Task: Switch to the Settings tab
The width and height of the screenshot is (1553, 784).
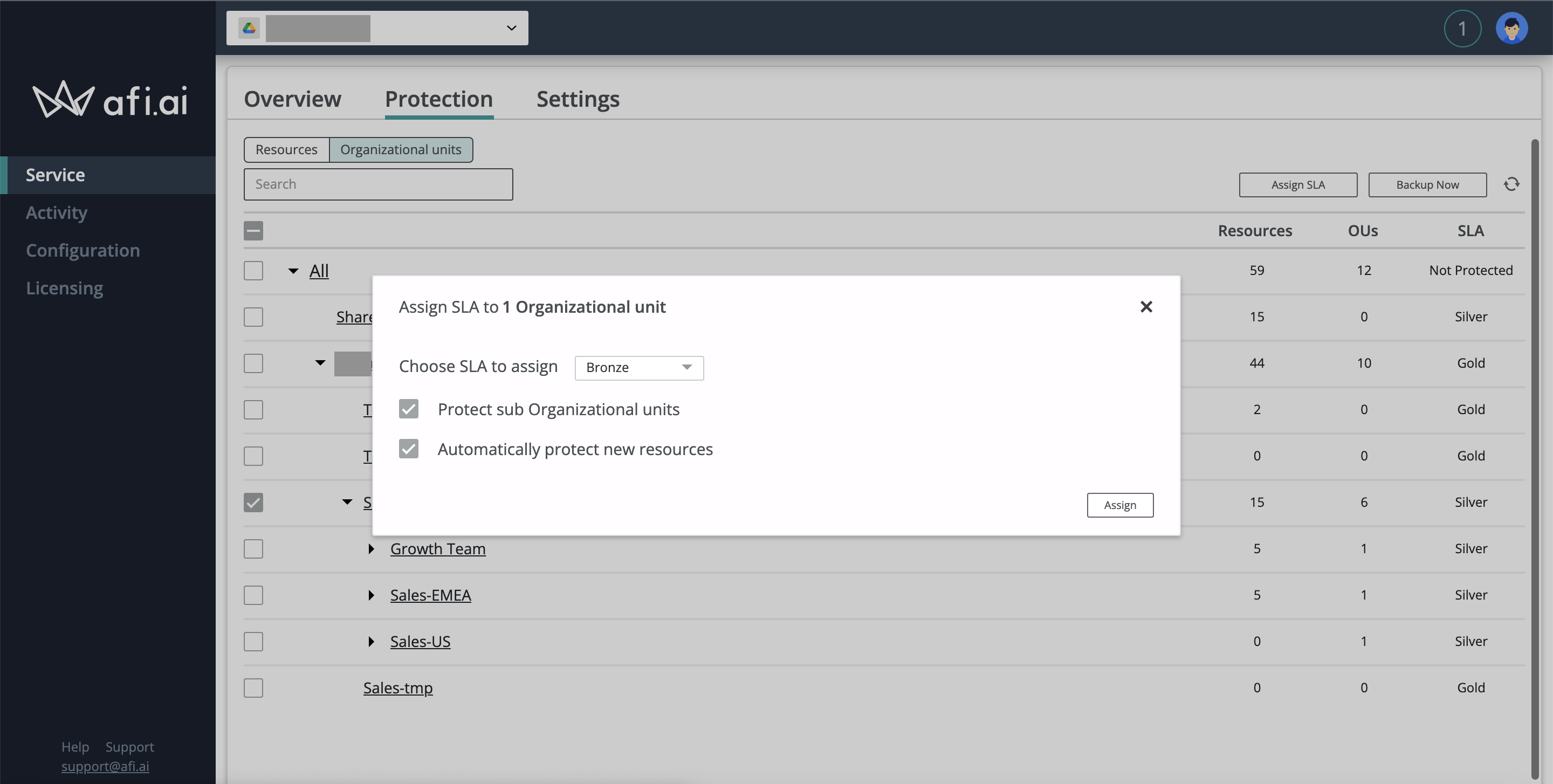Action: point(578,99)
